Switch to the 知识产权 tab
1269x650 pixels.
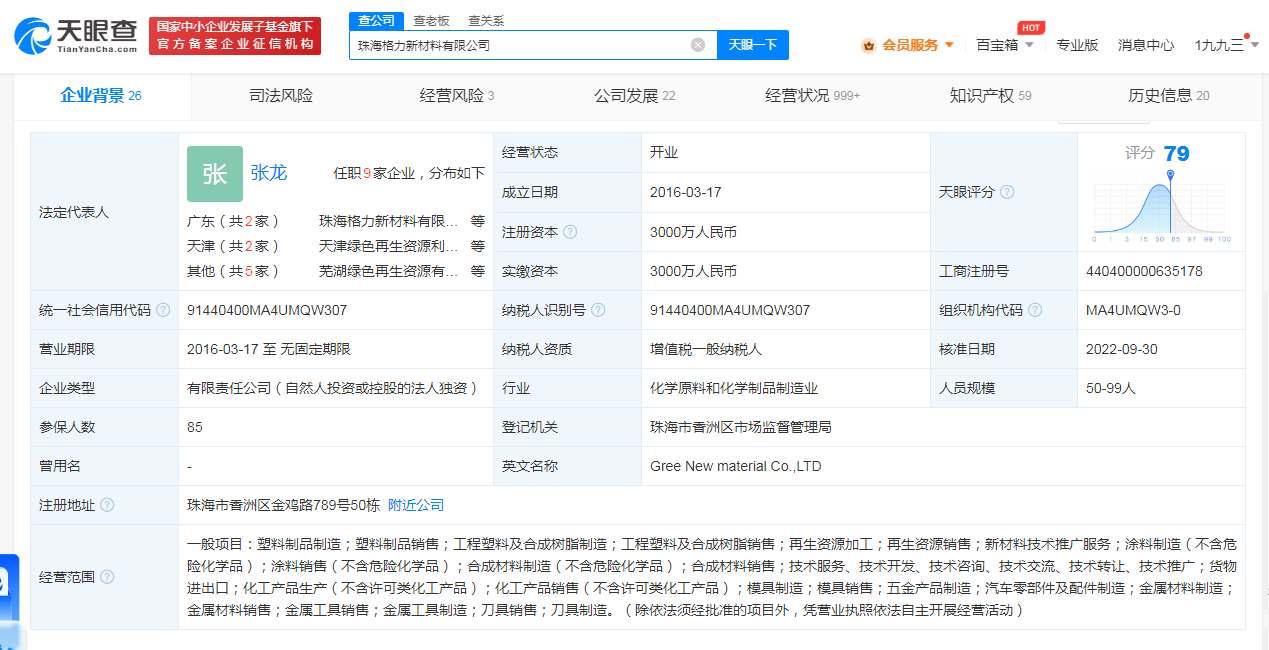[990, 96]
